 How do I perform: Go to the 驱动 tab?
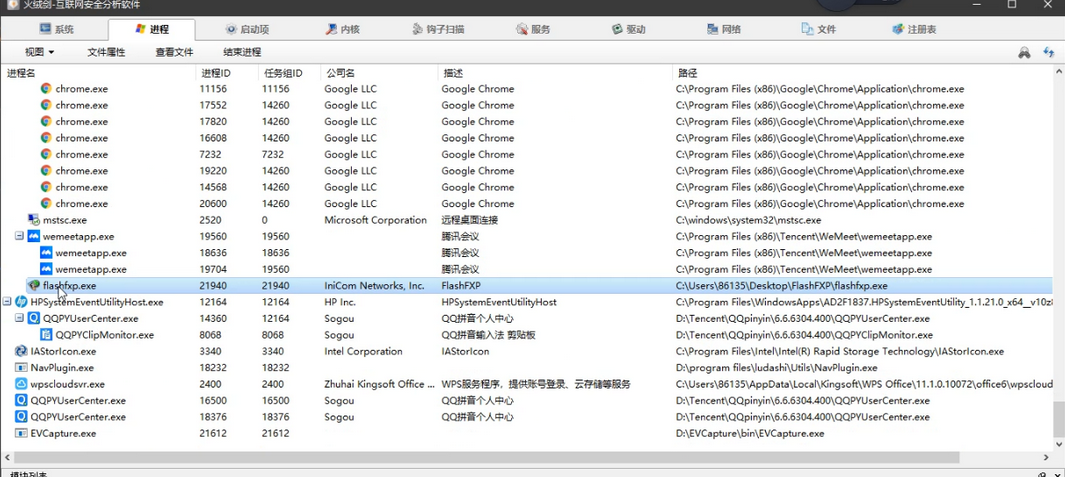[628, 29]
